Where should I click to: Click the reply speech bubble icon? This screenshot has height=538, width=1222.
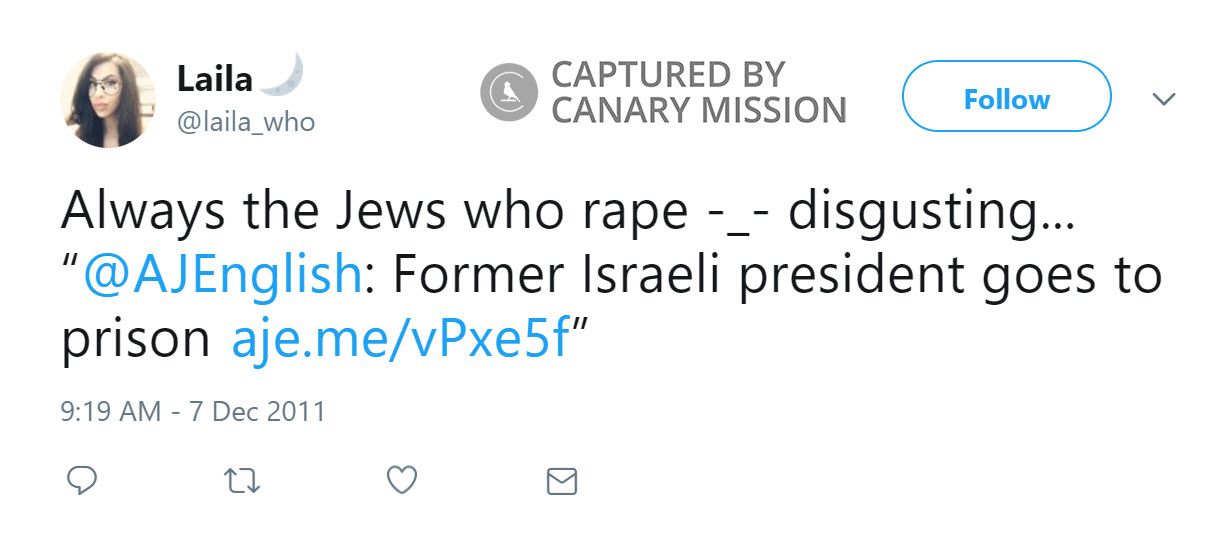click(82, 481)
